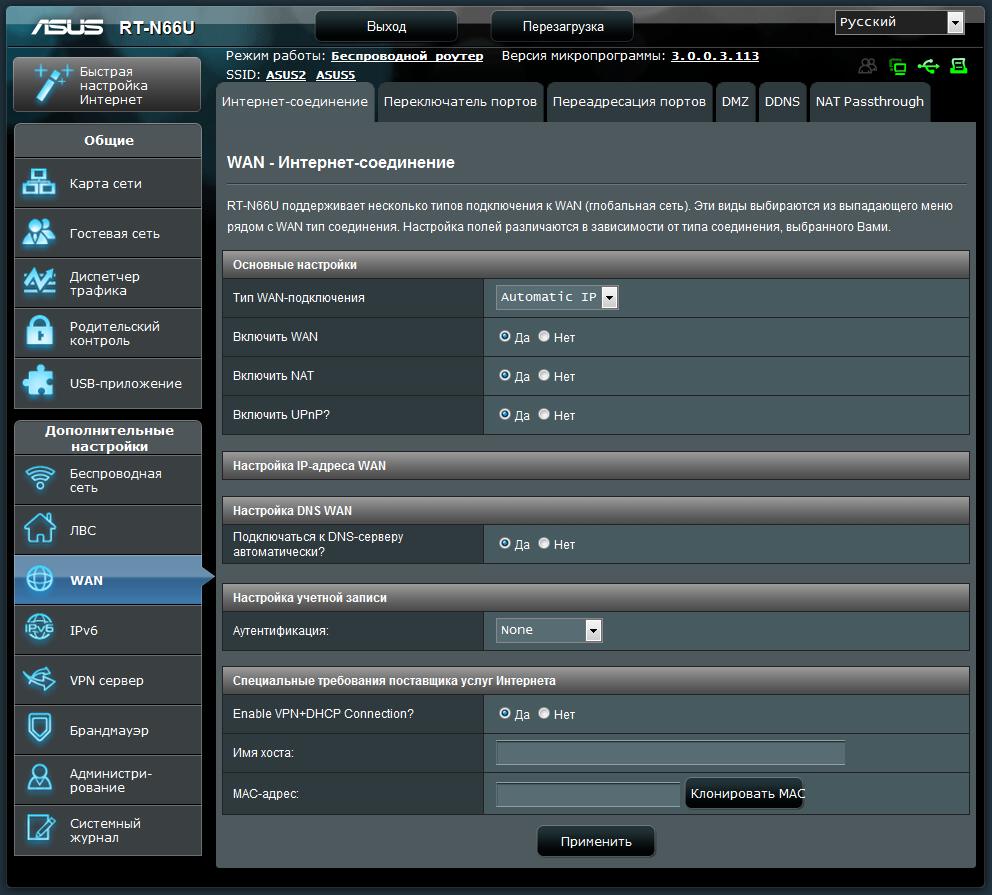Click the Клонировать MAC button
This screenshot has height=895, width=992.
pyautogui.click(x=745, y=793)
